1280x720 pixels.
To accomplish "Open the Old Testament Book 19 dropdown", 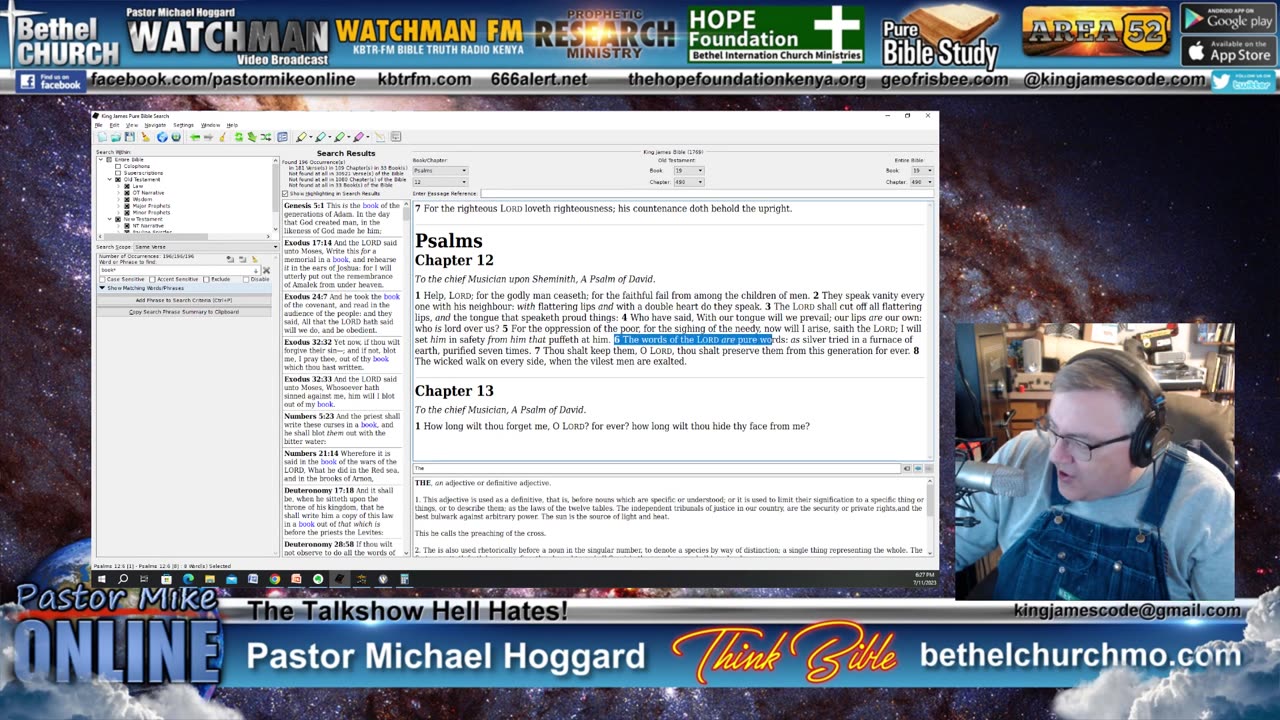I will (x=688, y=171).
